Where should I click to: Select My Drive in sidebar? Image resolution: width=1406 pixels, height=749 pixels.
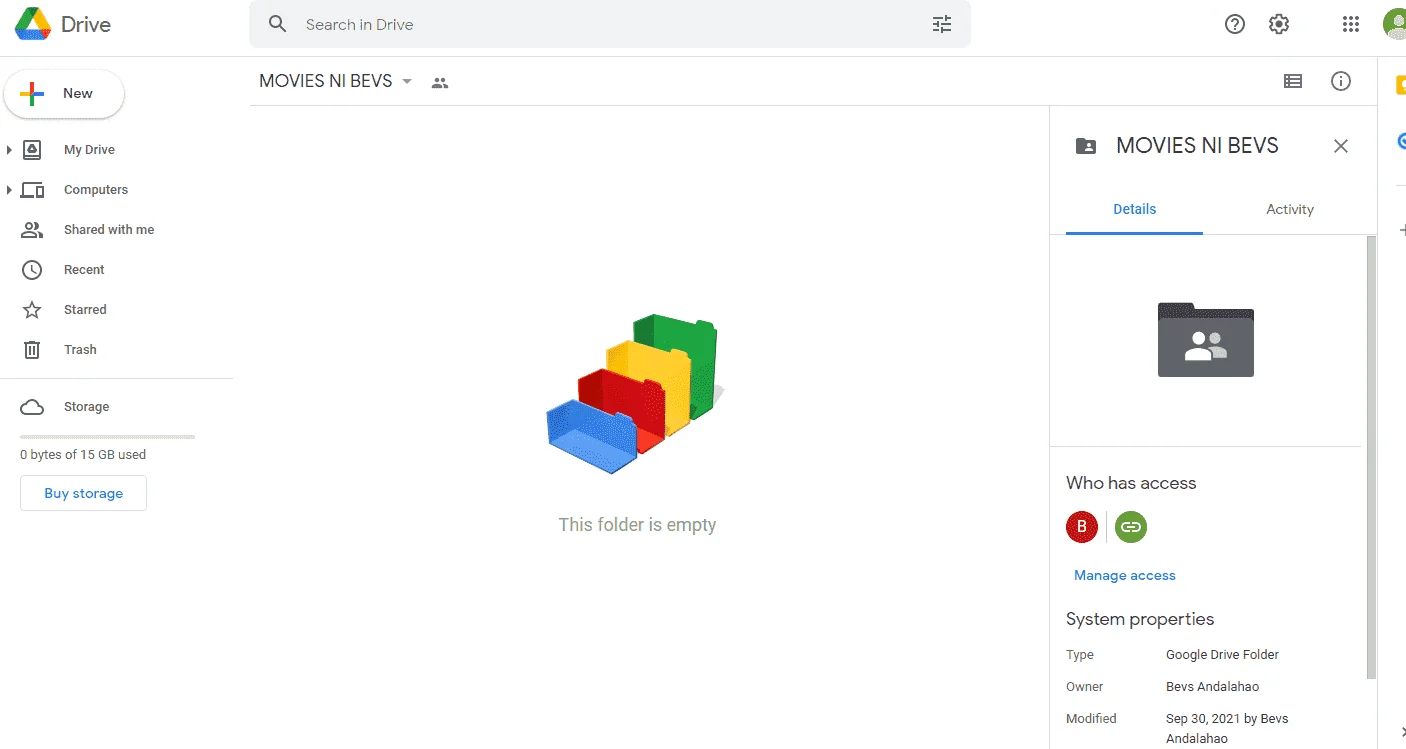point(89,150)
